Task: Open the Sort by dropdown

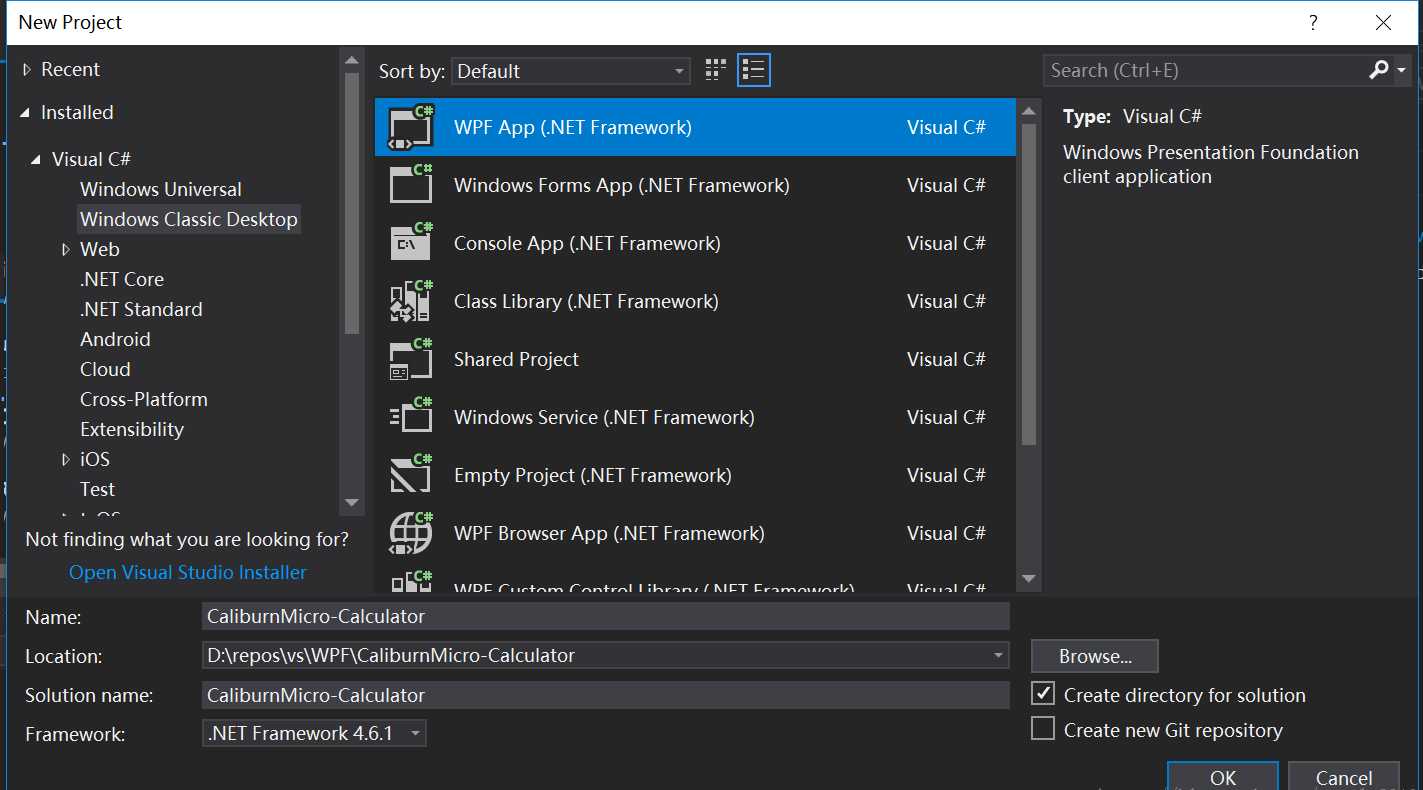Action: pyautogui.click(x=571, y=71)
